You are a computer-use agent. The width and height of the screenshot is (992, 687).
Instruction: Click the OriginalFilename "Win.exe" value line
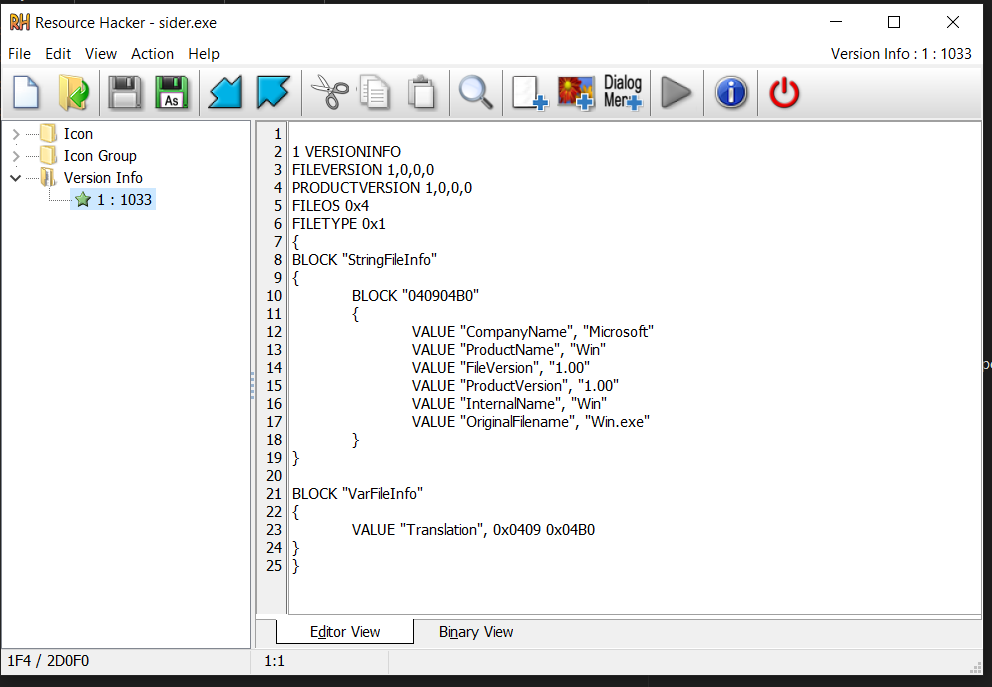pyautogui.click(x=531, y=422)
